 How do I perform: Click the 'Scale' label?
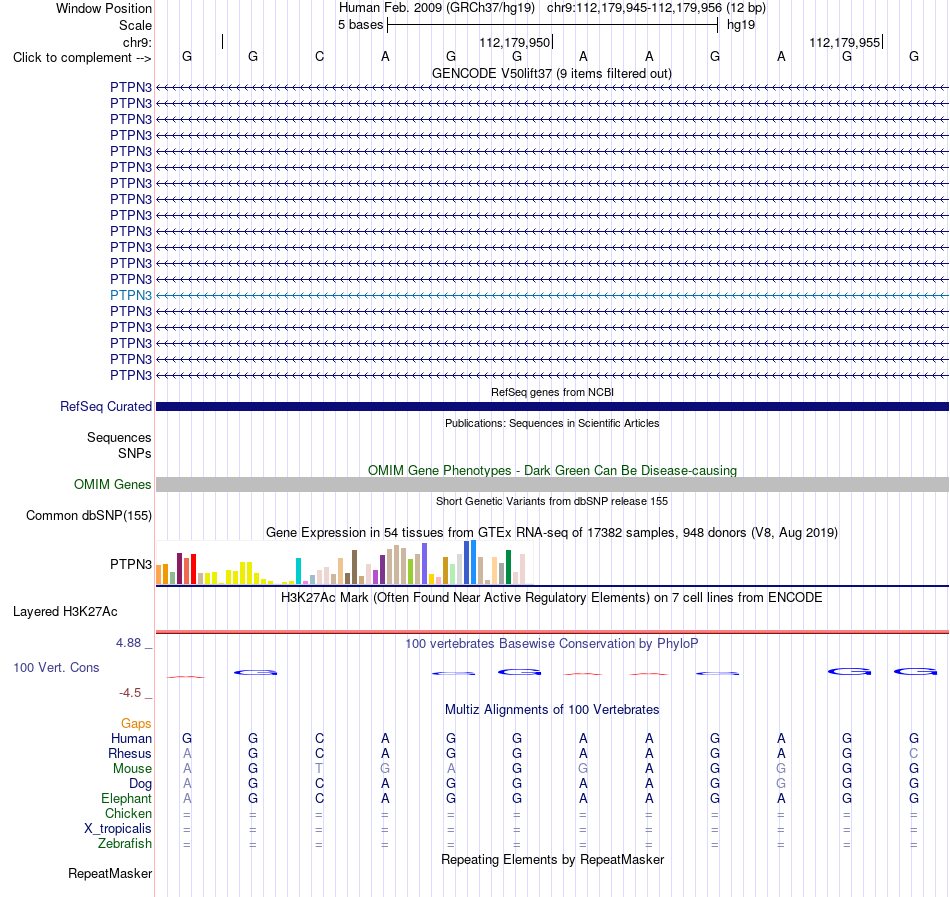pos(135,25)
